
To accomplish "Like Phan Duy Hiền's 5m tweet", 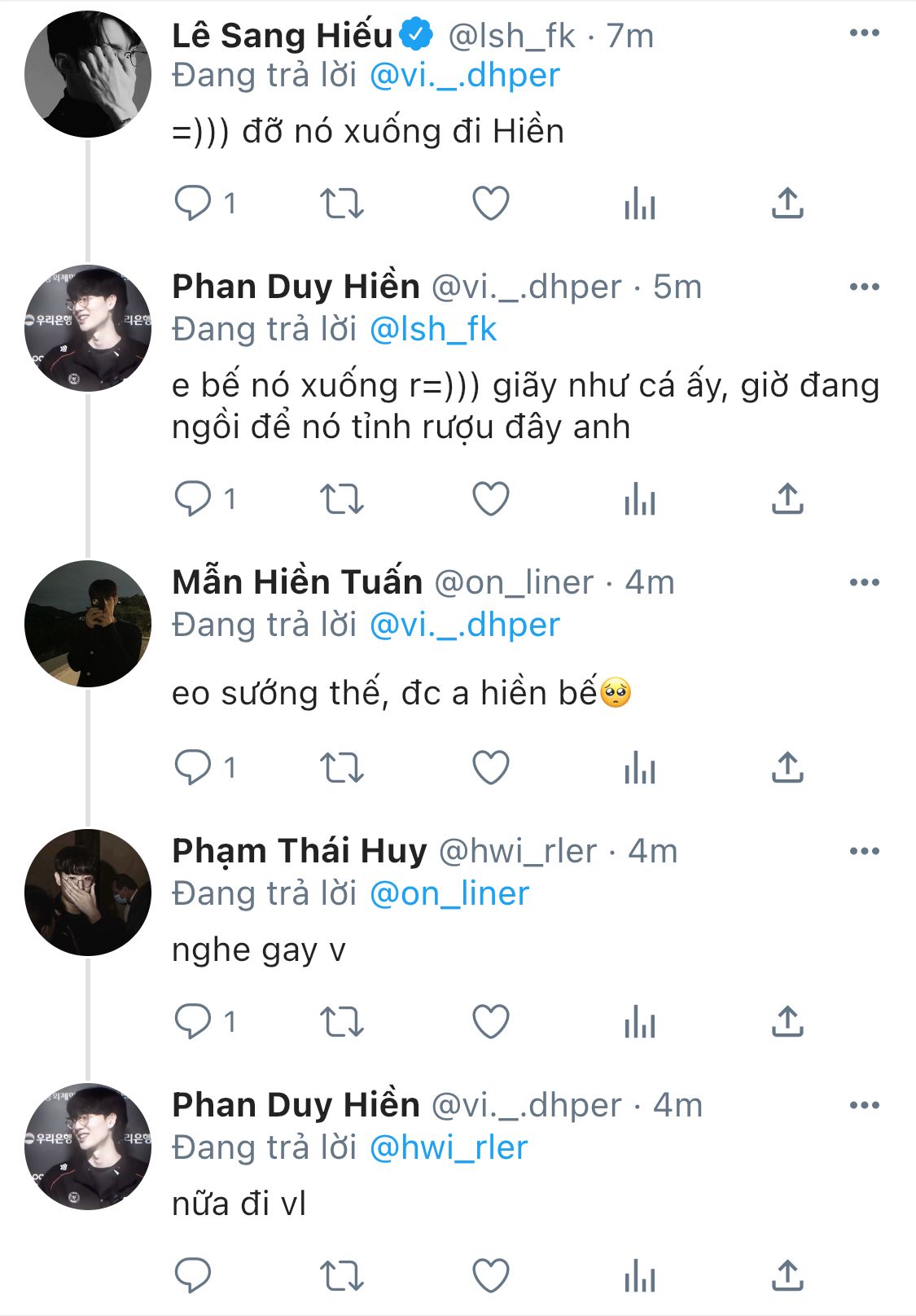I will point(491,498).
